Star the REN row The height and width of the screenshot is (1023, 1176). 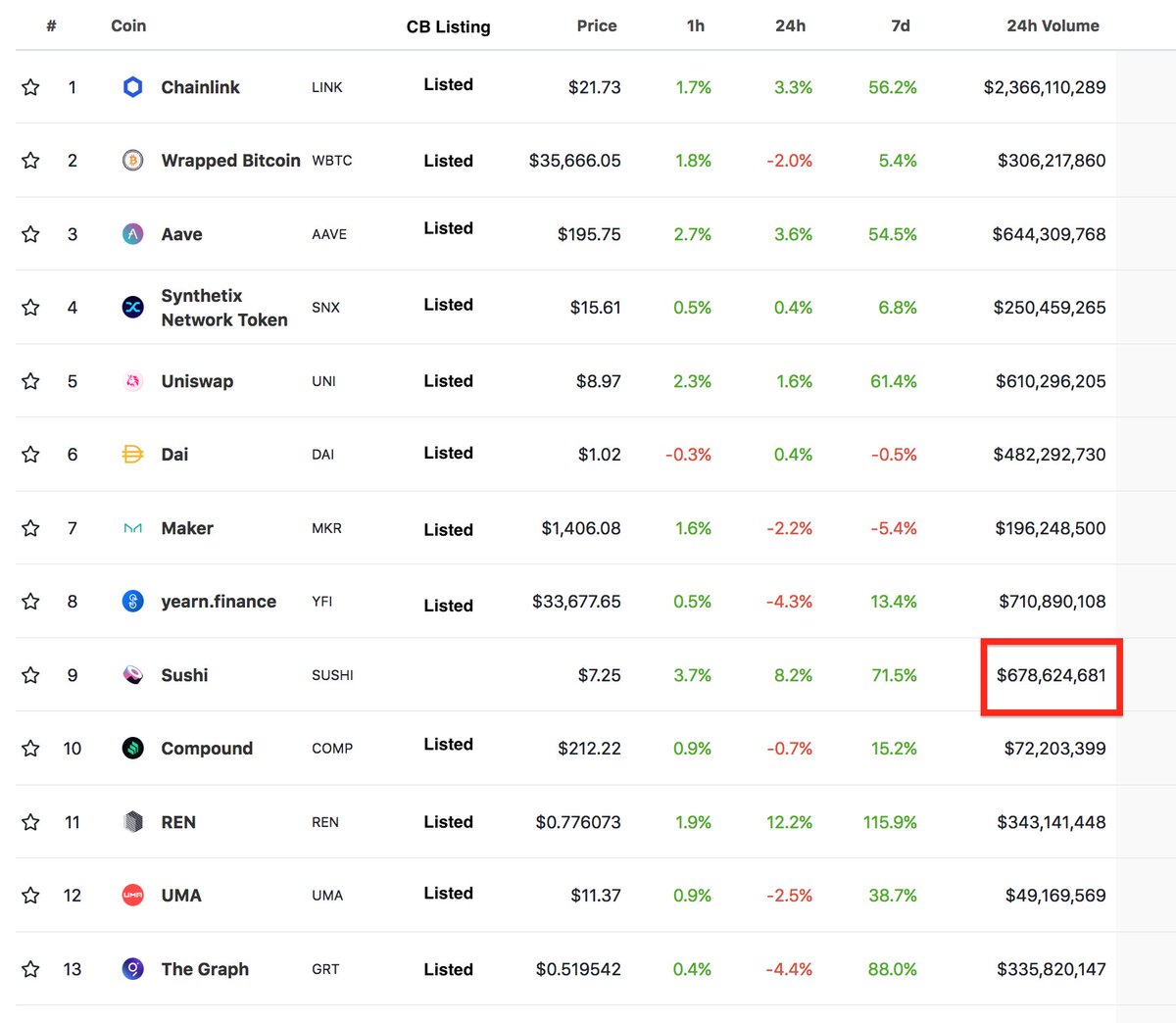pyautogui.click(x=30, y=822)
